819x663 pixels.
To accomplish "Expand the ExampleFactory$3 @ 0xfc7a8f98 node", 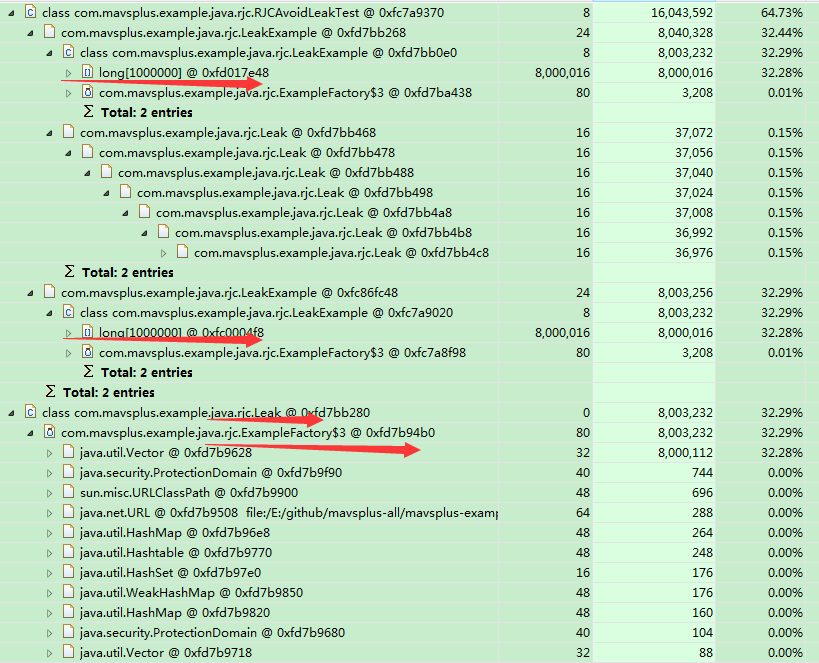I will click(68, 353).
